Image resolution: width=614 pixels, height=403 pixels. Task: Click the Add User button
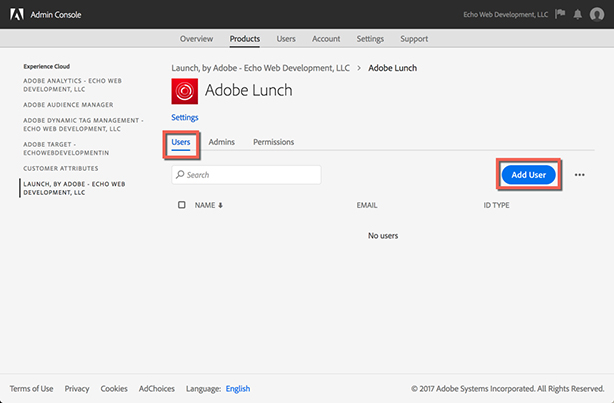pyautogui.click(x=529, y=175)
